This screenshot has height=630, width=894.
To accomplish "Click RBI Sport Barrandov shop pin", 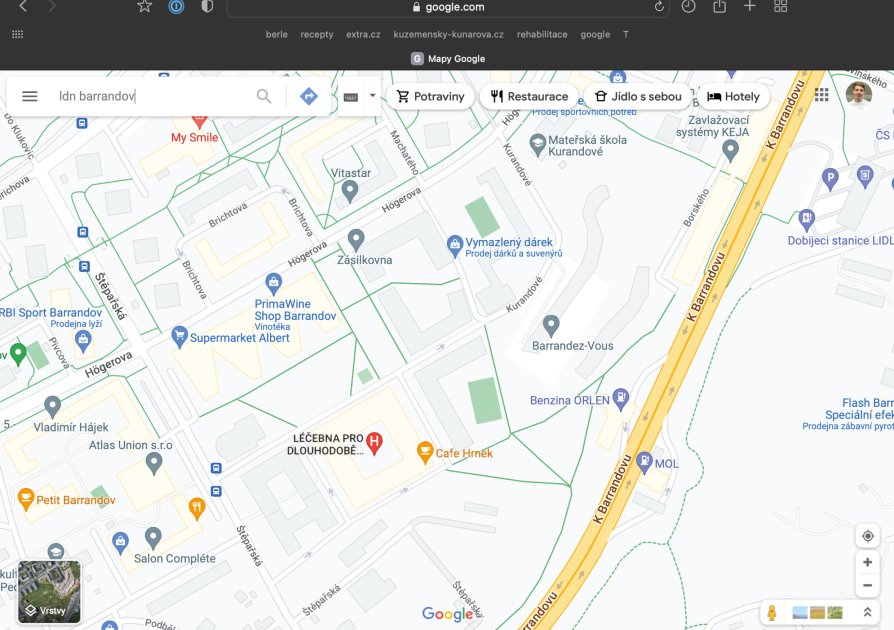I will [83, 341].
